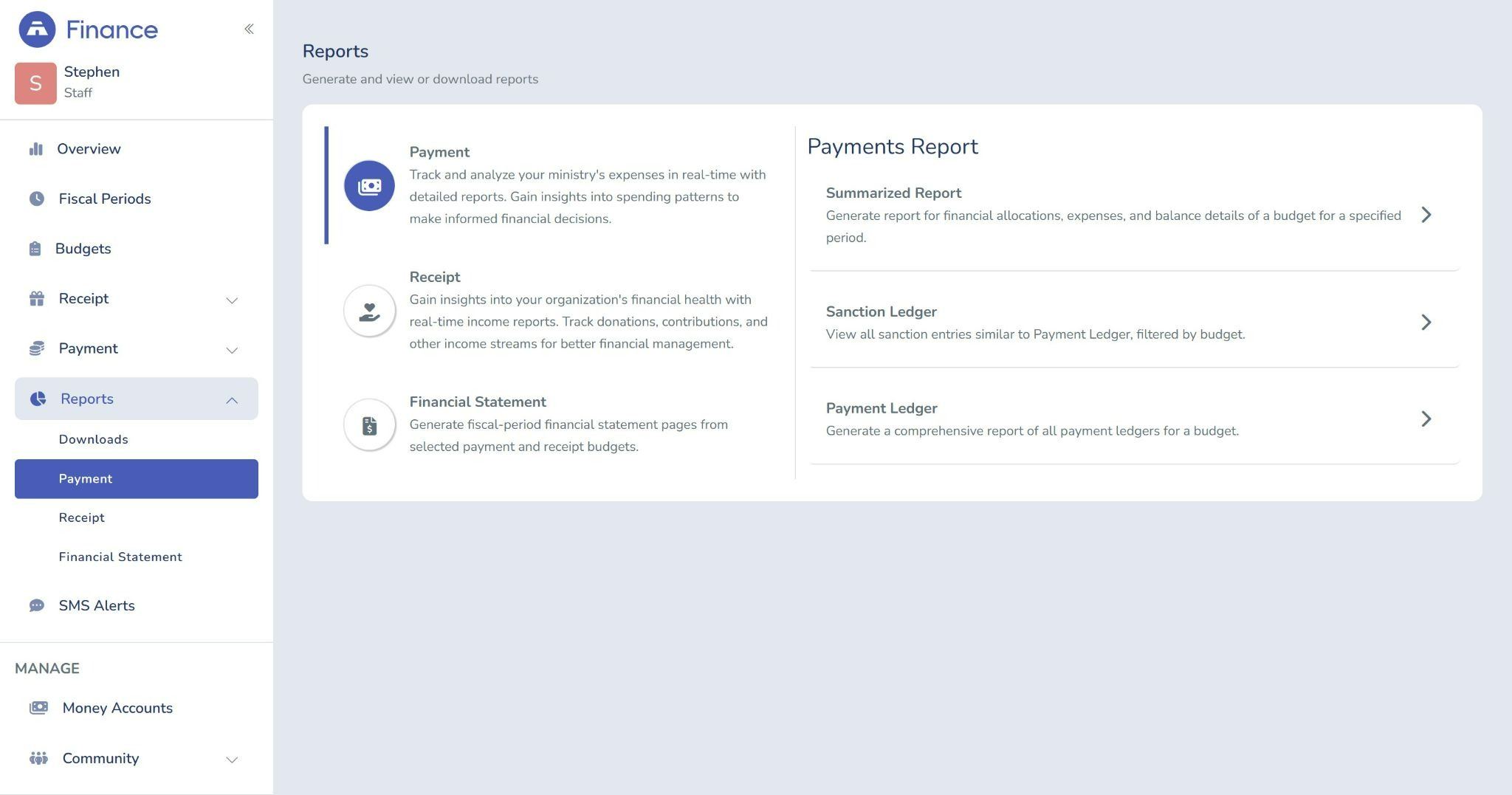
Task: Click 'Generate fiscal-period financial statement' description
Action: click(x=568, y=436)
